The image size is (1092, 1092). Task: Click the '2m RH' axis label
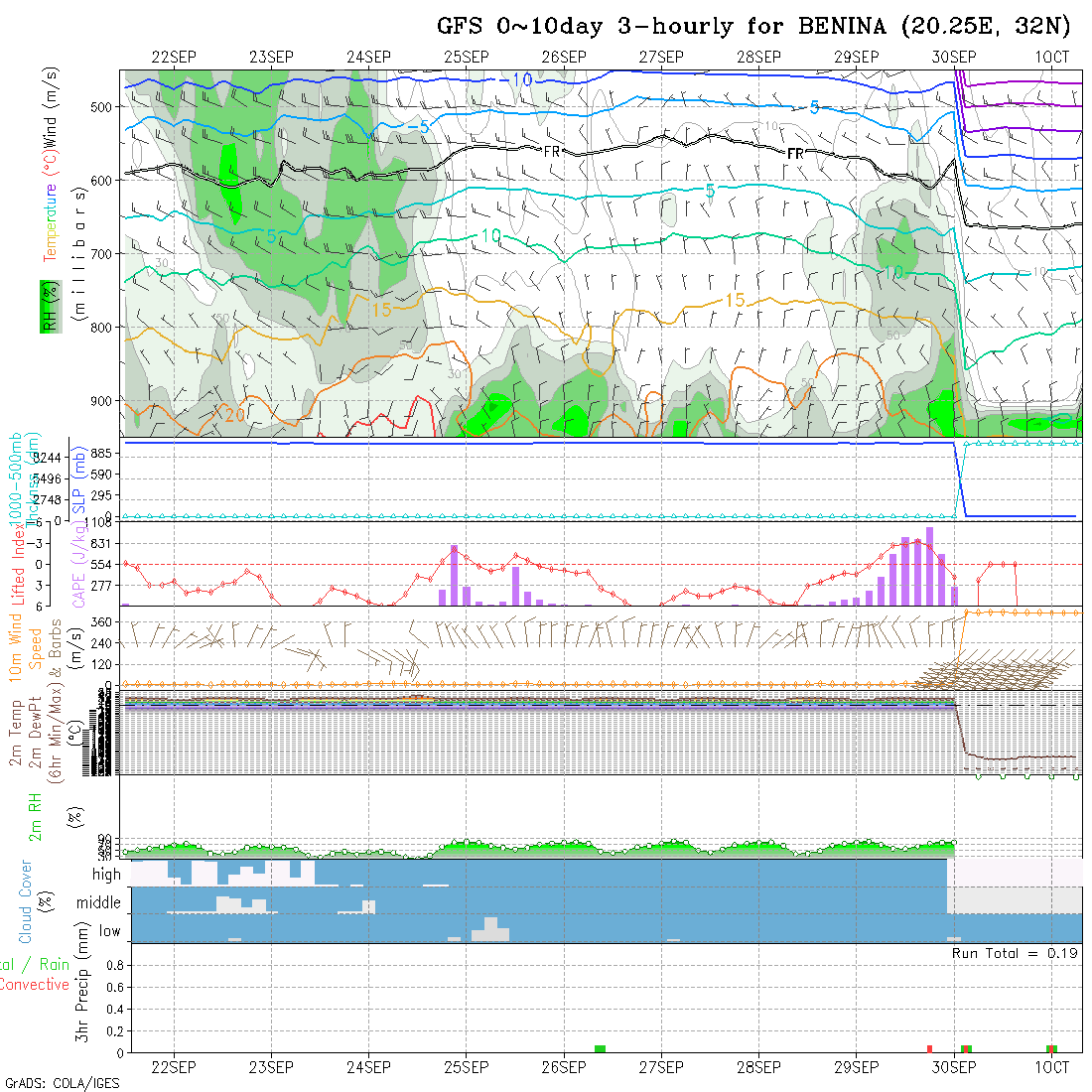tap(36, 816)
